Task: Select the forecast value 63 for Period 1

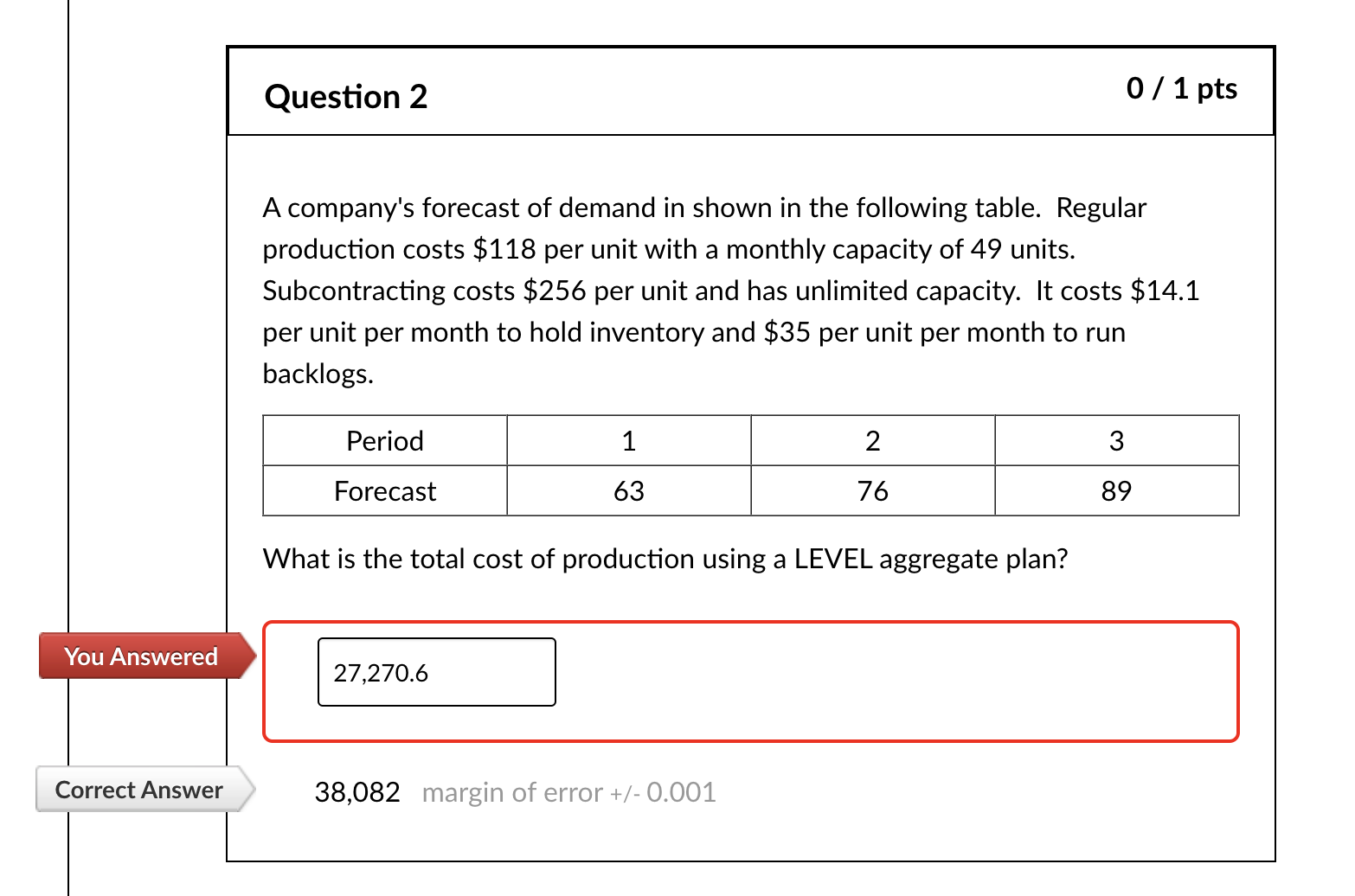Action: (x=628, y=490)
